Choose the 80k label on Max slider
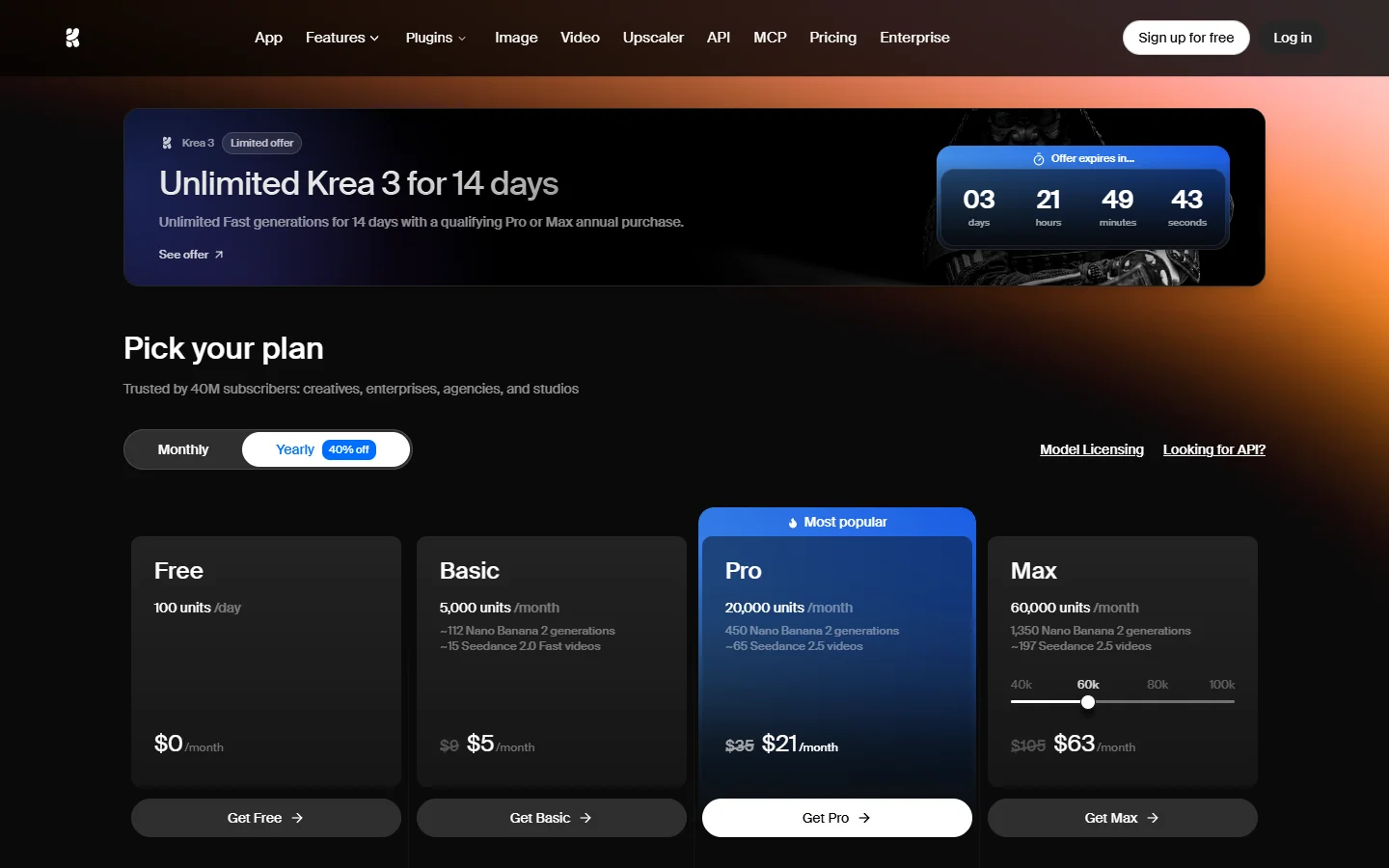This screenshot has width=1389, height=868. click(x=1157, y=685)
